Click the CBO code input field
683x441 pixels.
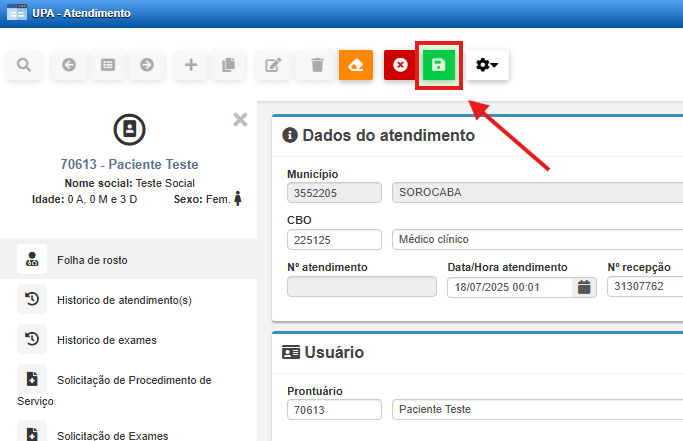(334, 239)
